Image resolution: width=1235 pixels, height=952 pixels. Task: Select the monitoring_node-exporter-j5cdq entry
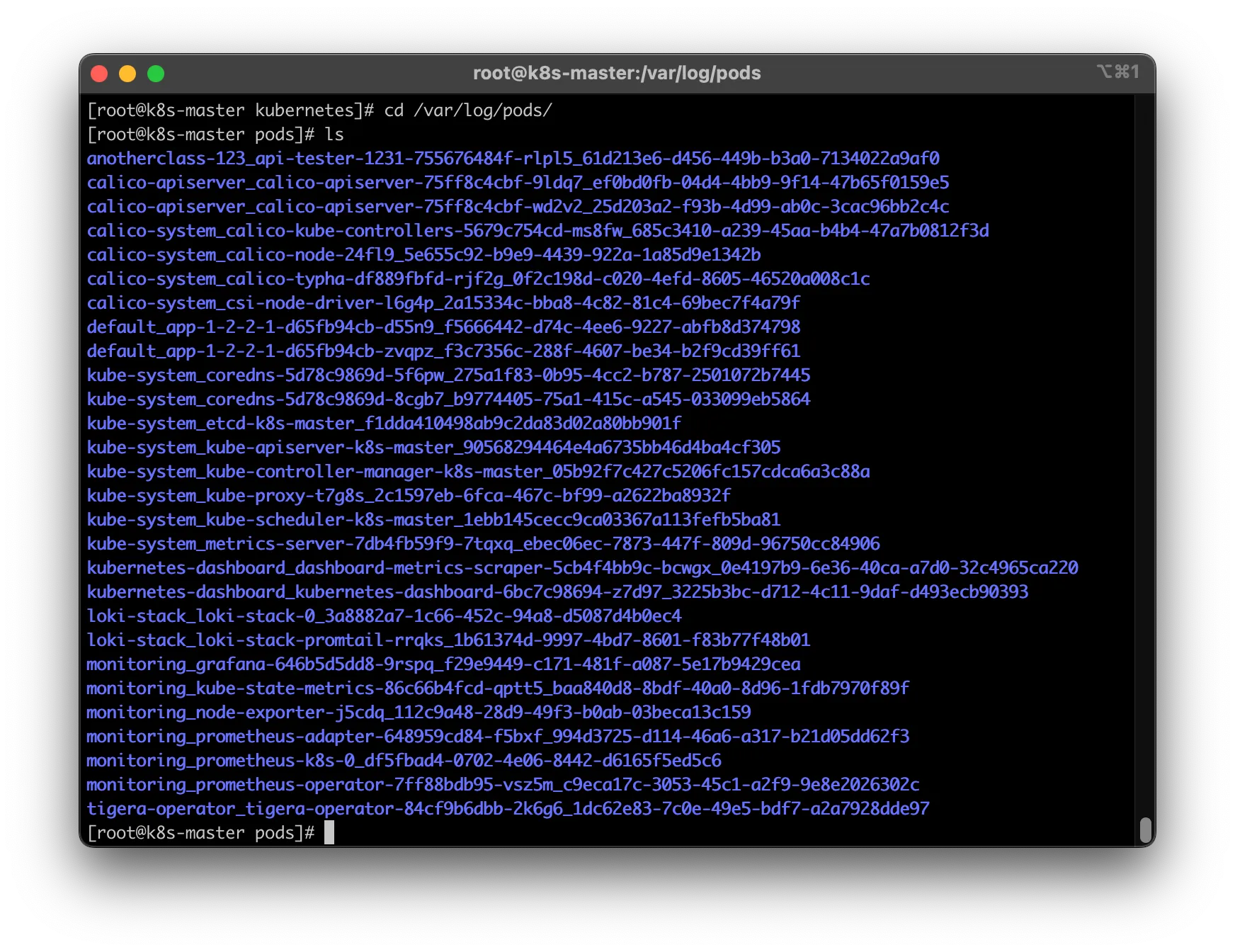[419, 713]
